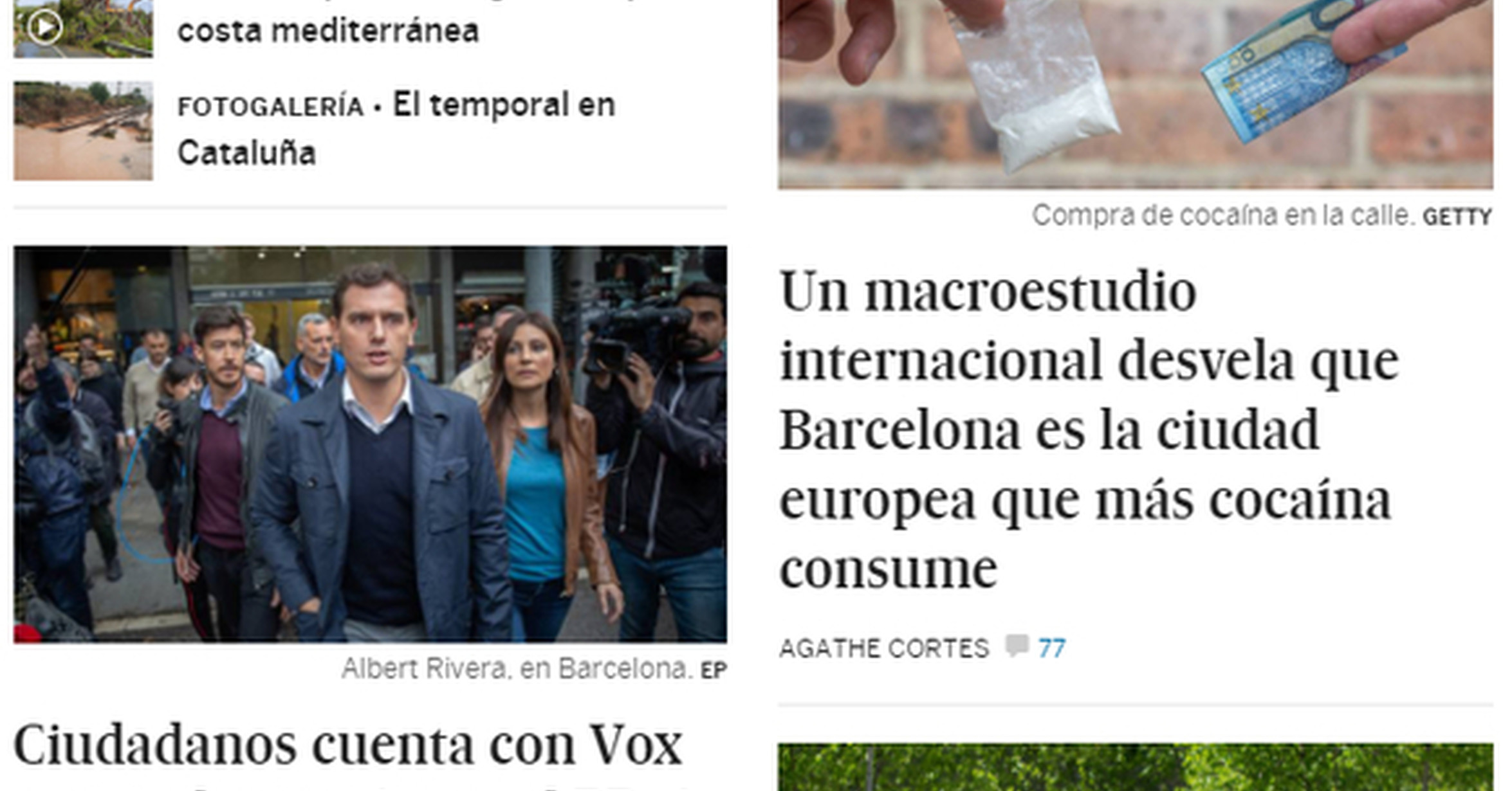Viewport: 1512px width, 791px height.
Task: Open El temporal en Cataluña article link
Action: pos(396,129)
